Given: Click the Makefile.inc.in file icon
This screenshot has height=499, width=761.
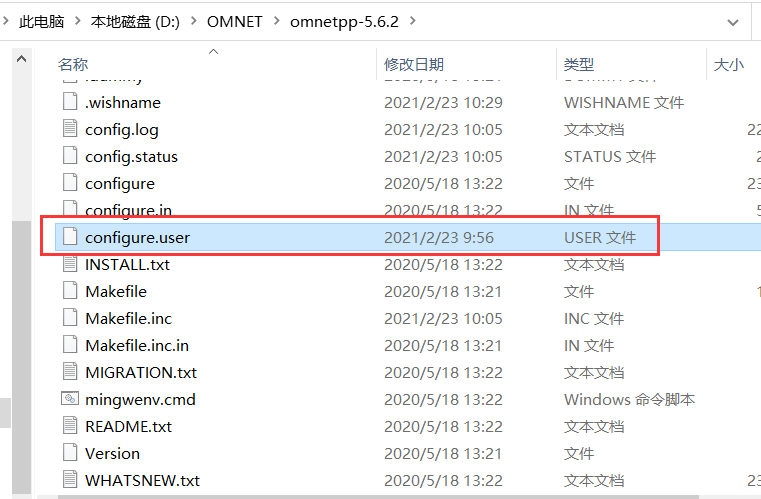Looking at the screenshot, I should (x=70, y=345).
